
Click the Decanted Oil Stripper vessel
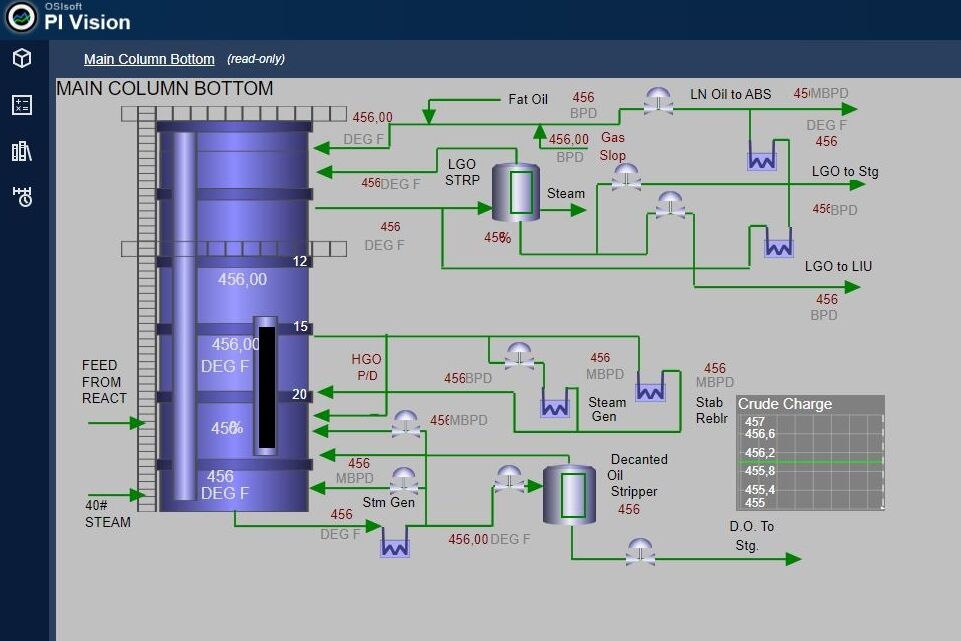569,494
